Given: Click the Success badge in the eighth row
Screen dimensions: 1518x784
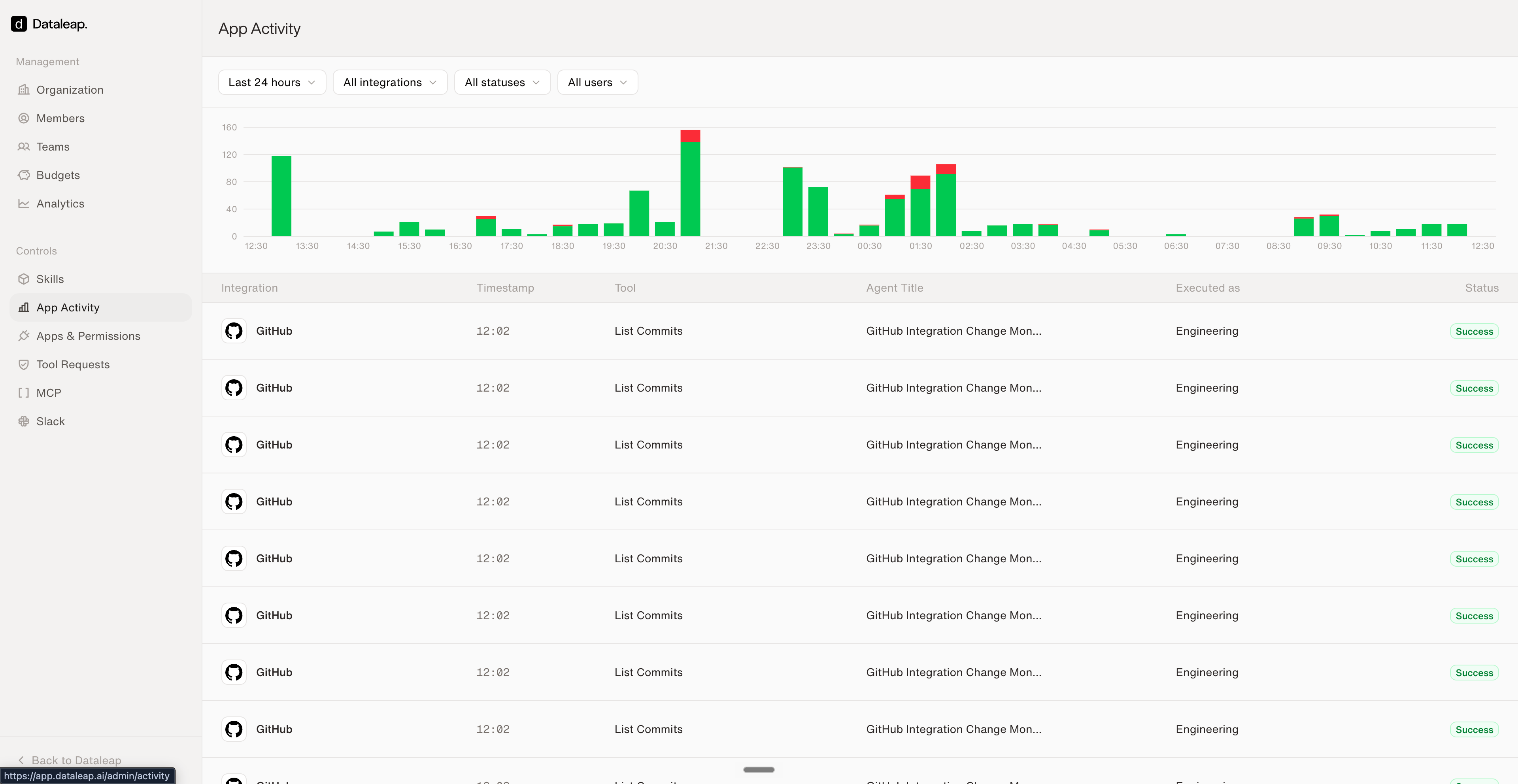Looking at the screenshot, I should pos(1474,729).
